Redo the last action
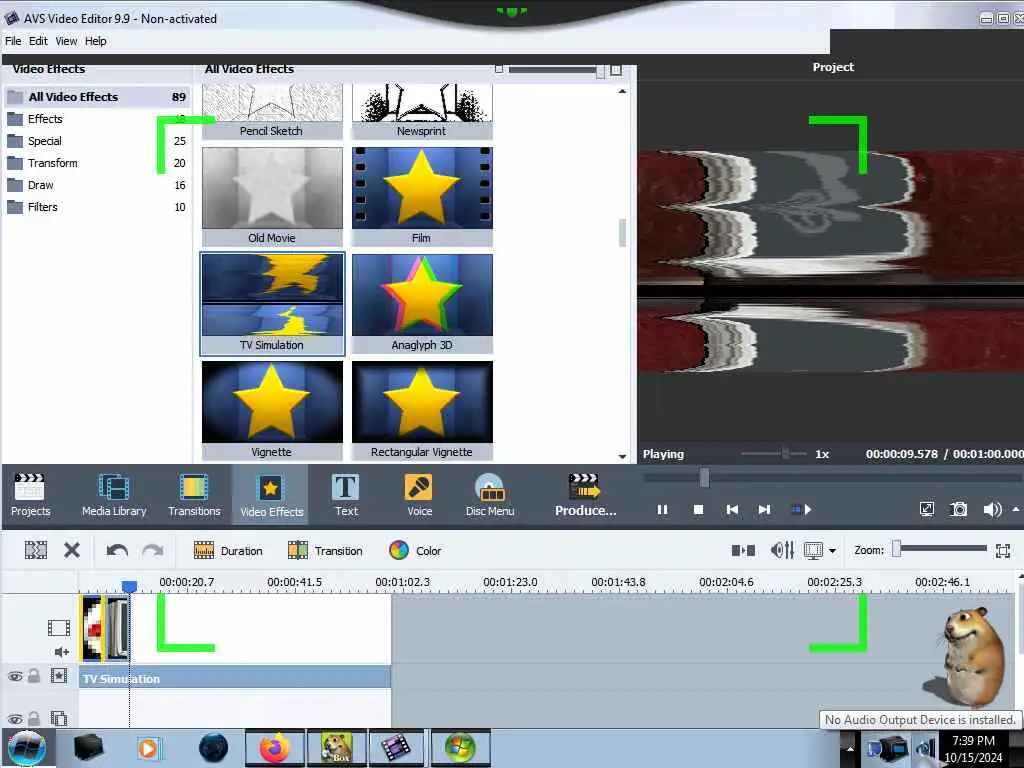 (153, 551)
